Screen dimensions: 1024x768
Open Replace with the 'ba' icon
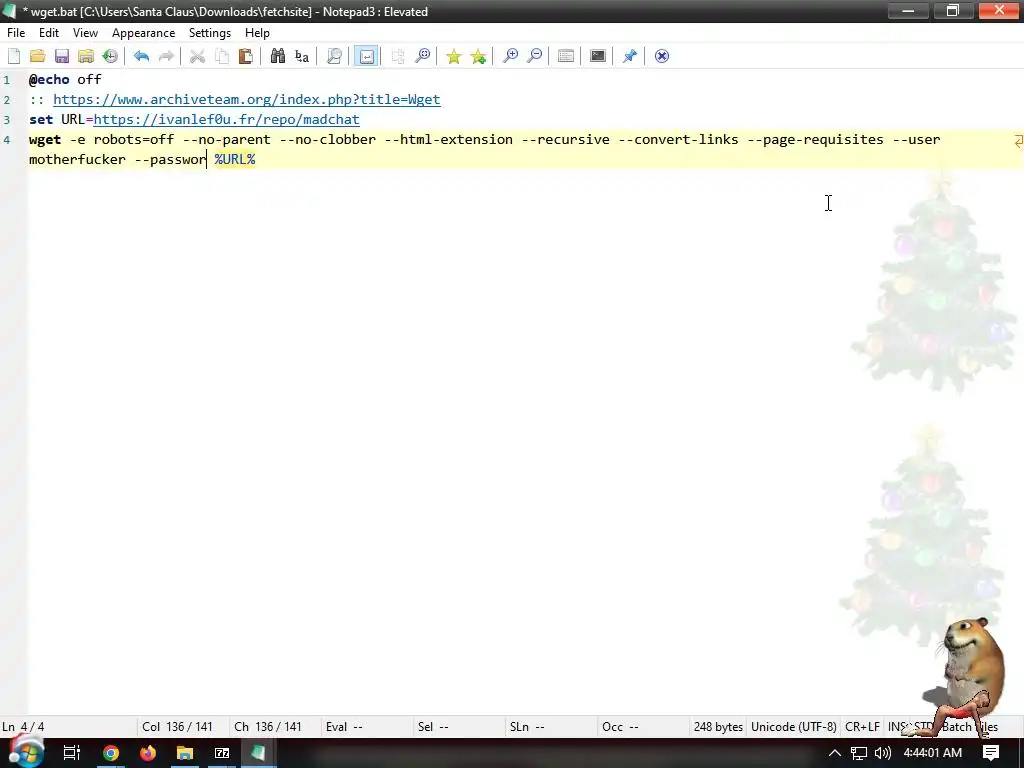tap(302, 56)
